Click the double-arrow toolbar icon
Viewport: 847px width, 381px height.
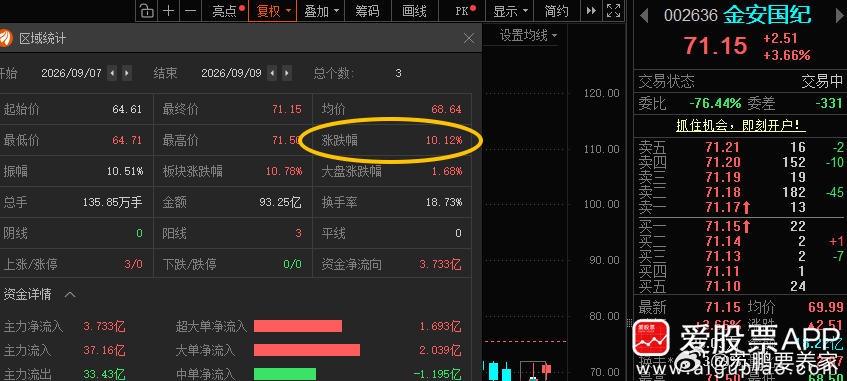pyautogui.click(x=591, y=11)
